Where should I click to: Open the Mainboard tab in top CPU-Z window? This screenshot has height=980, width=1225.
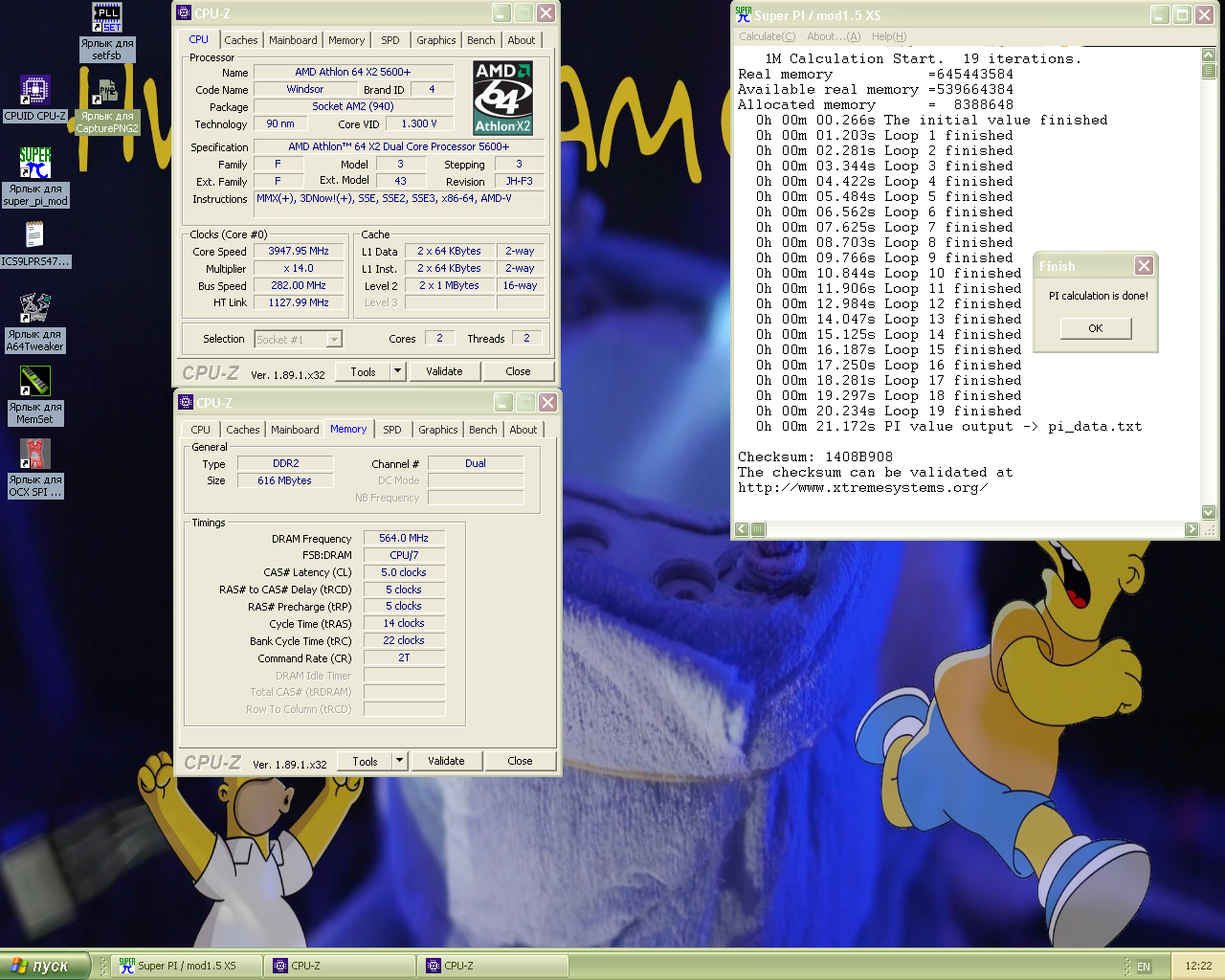click(x=293, y=40)
